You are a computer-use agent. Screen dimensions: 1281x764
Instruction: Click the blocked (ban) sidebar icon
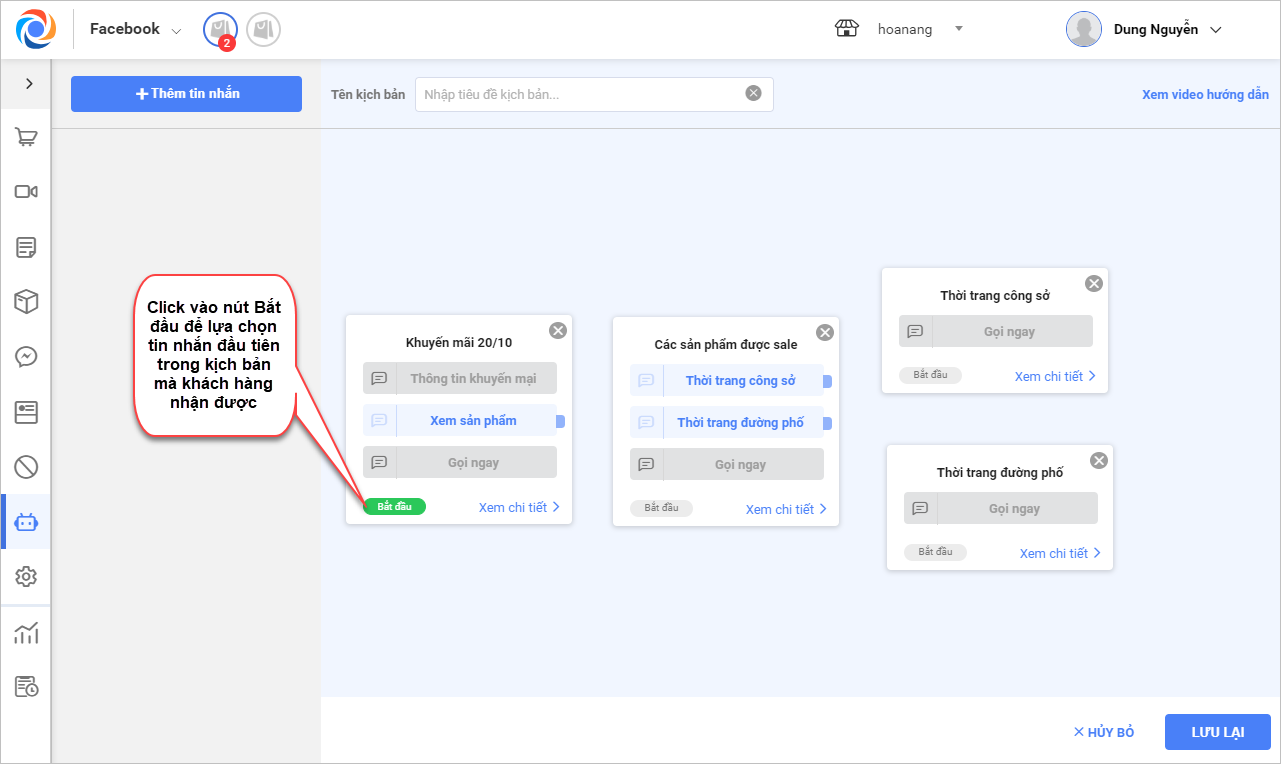(x=26, y=466)
